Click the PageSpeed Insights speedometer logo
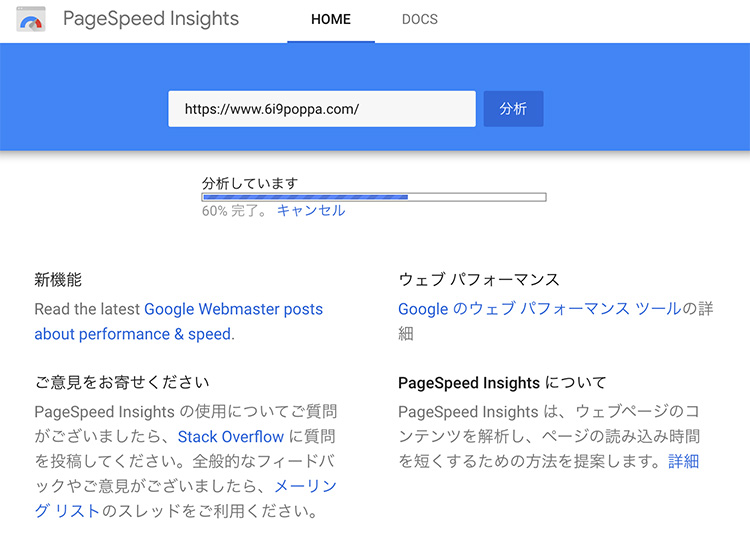Viewport: 750px width, 558px height. tap(31, 19)
